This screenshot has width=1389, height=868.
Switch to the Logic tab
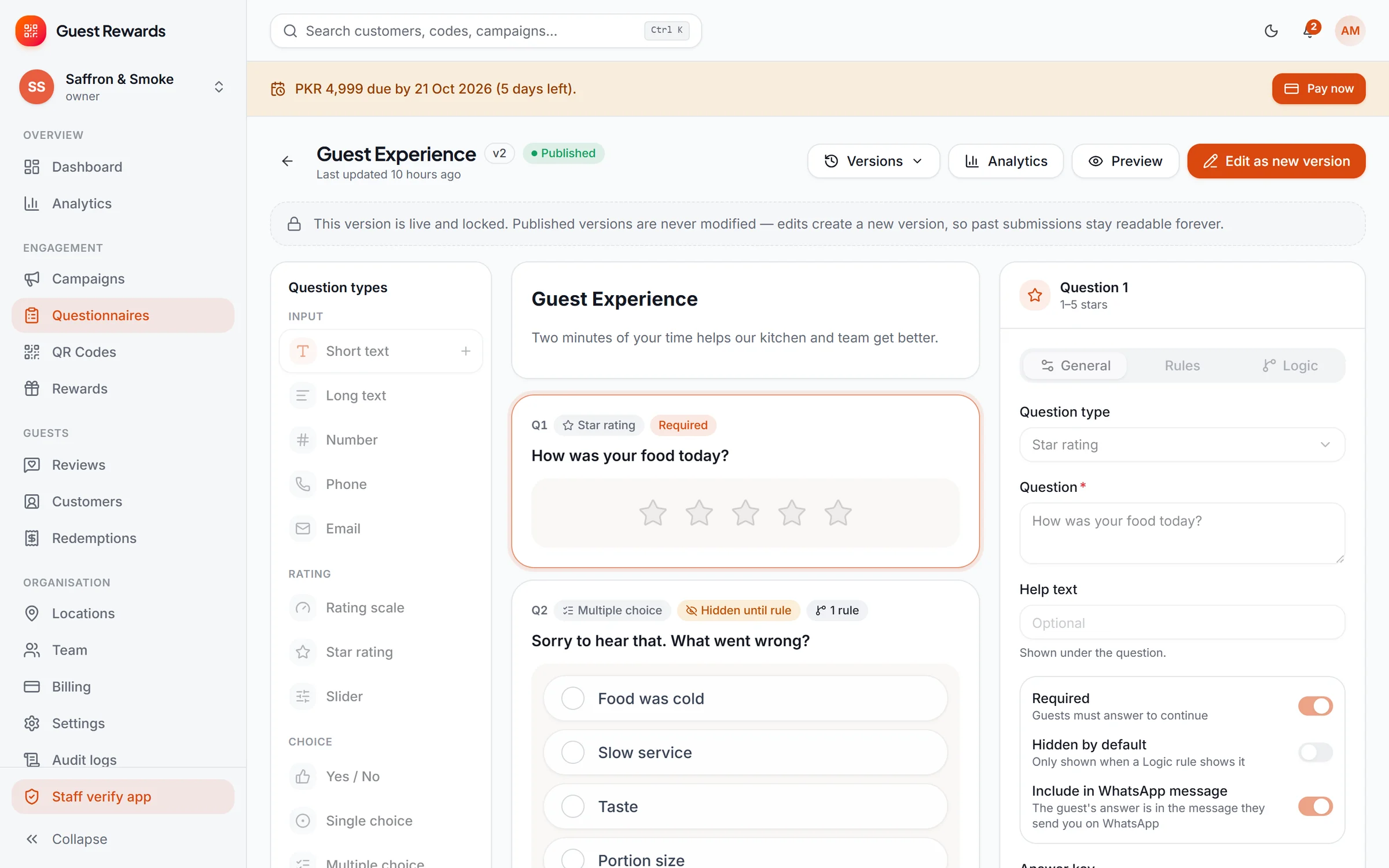(x=1289, y=366)
